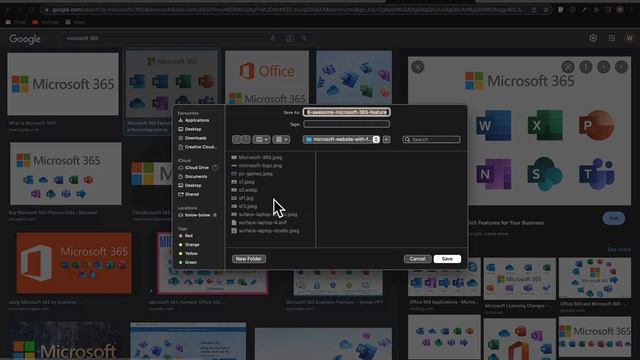Open the Google account avatar W

629,38
